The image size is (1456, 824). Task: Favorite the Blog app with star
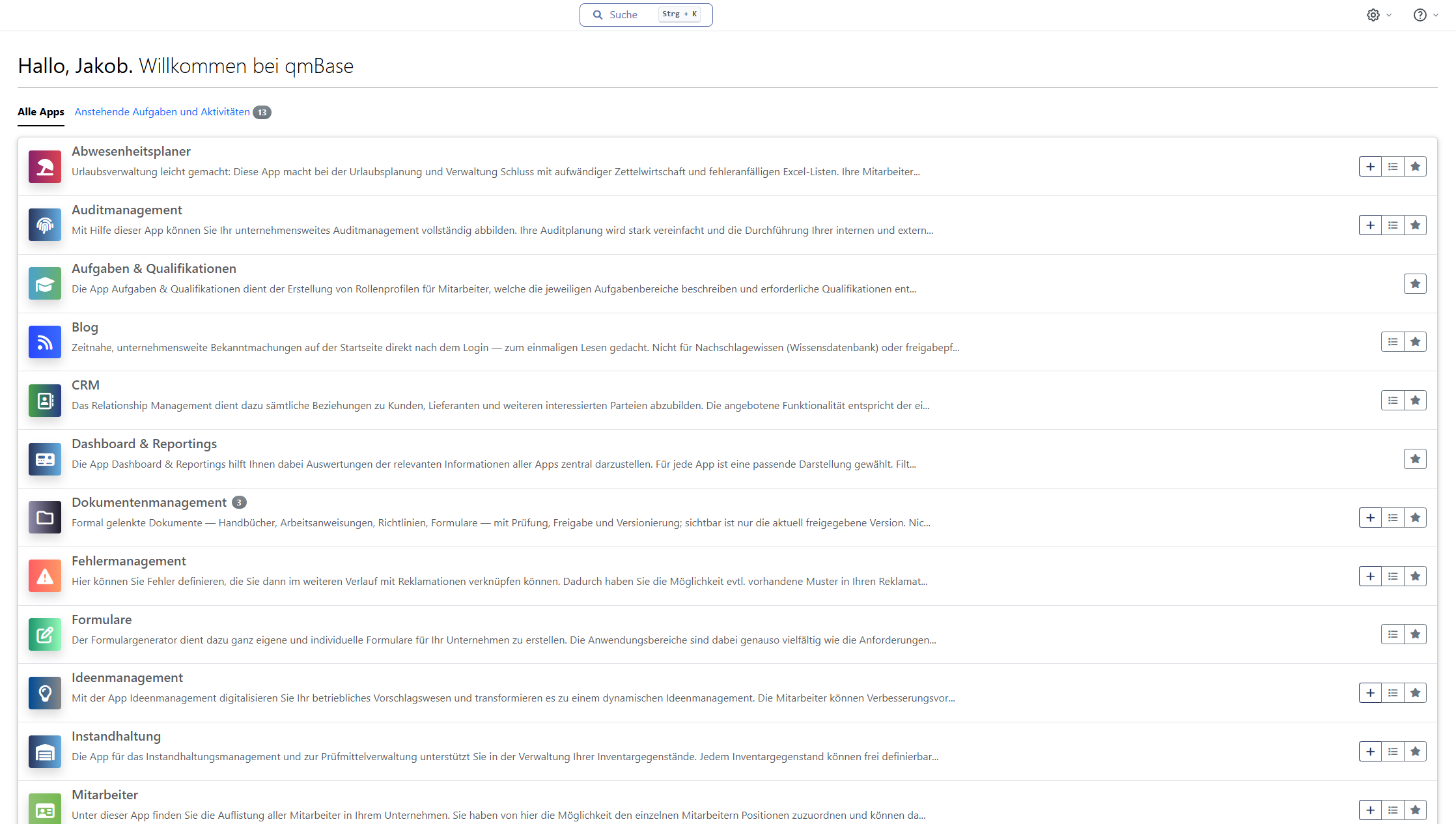point(1416,342)
